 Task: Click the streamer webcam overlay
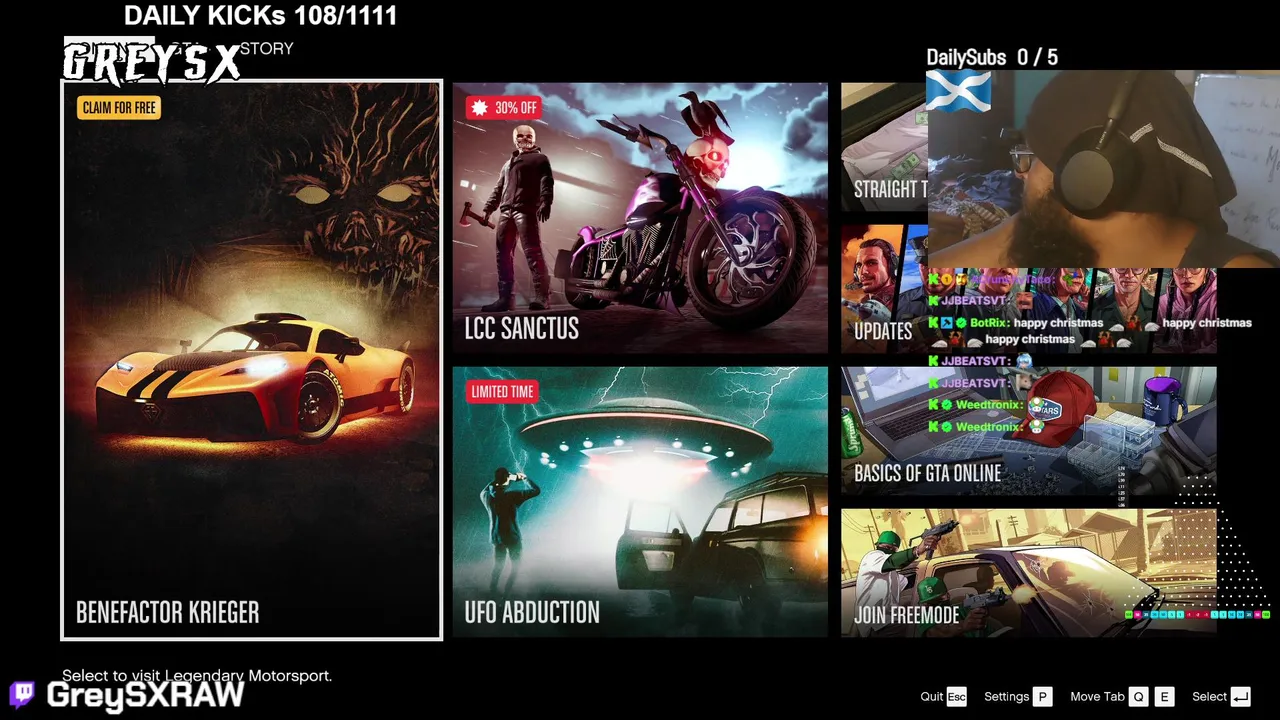1104,168
